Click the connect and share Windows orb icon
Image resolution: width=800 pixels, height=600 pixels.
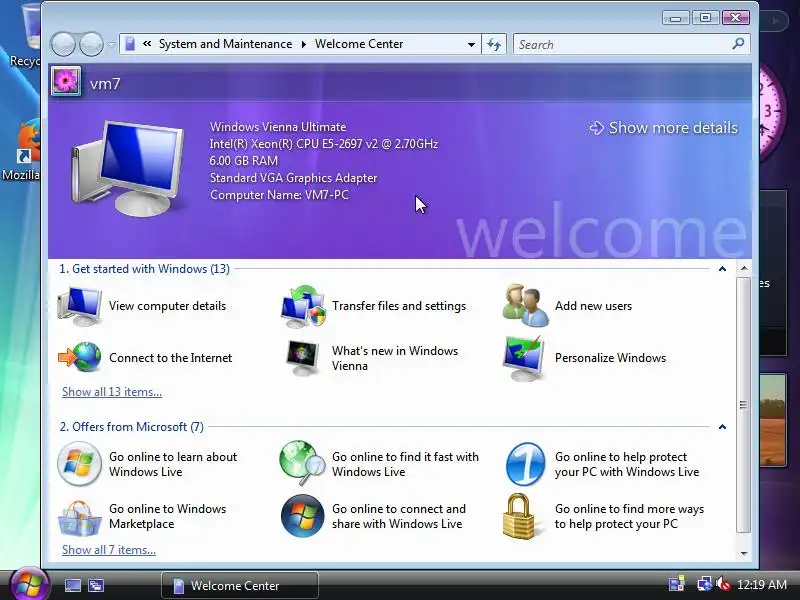click(303, 516)
